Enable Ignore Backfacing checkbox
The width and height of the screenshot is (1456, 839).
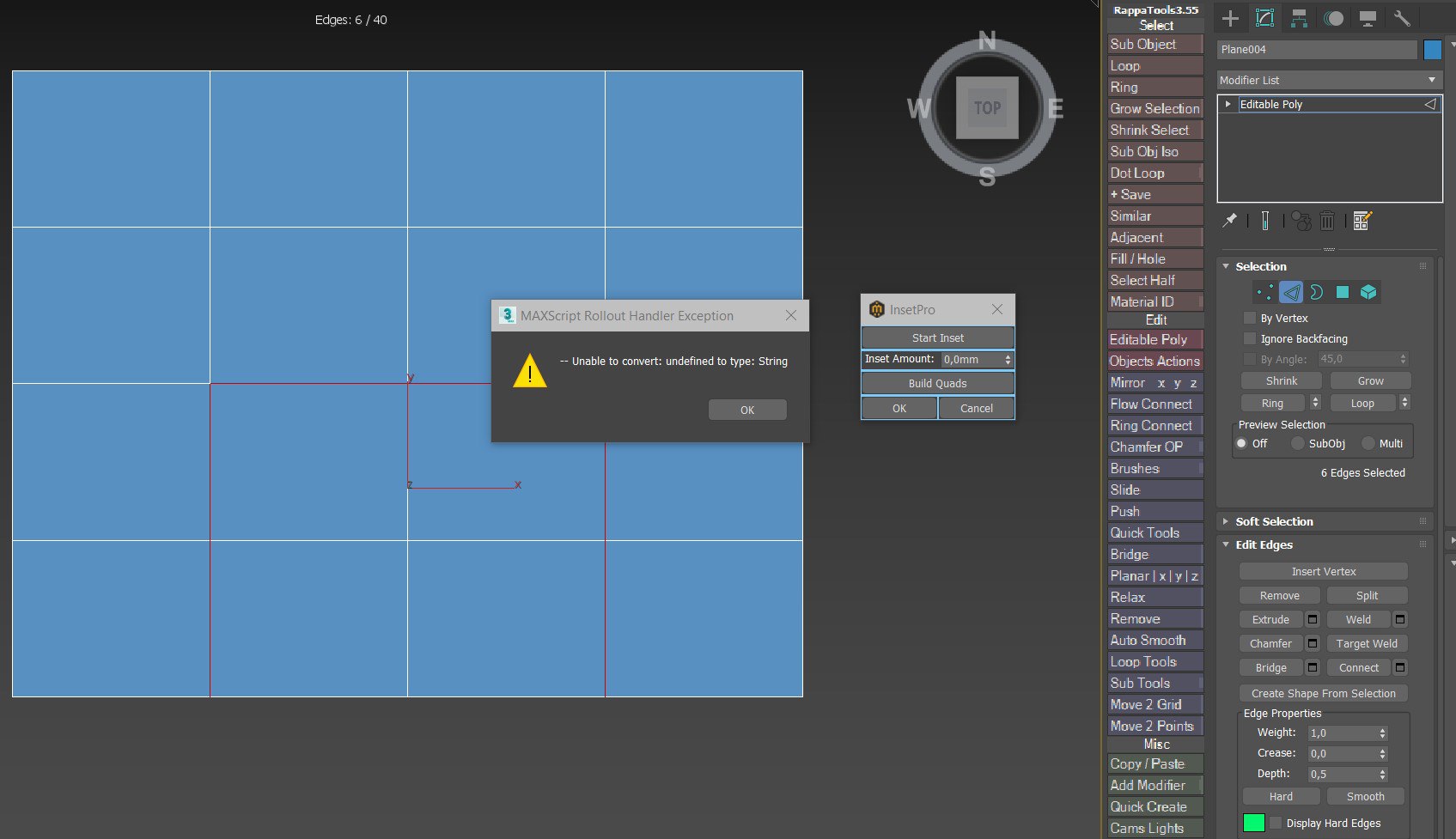tap(1250, 338)
